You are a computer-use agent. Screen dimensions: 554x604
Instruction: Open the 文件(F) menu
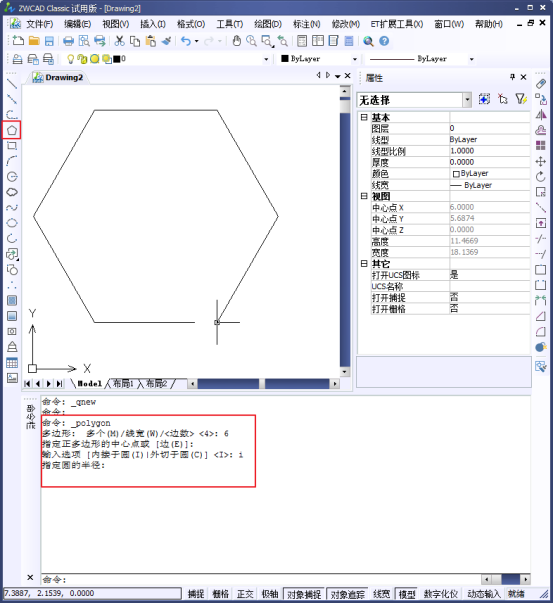coord(39,24)
